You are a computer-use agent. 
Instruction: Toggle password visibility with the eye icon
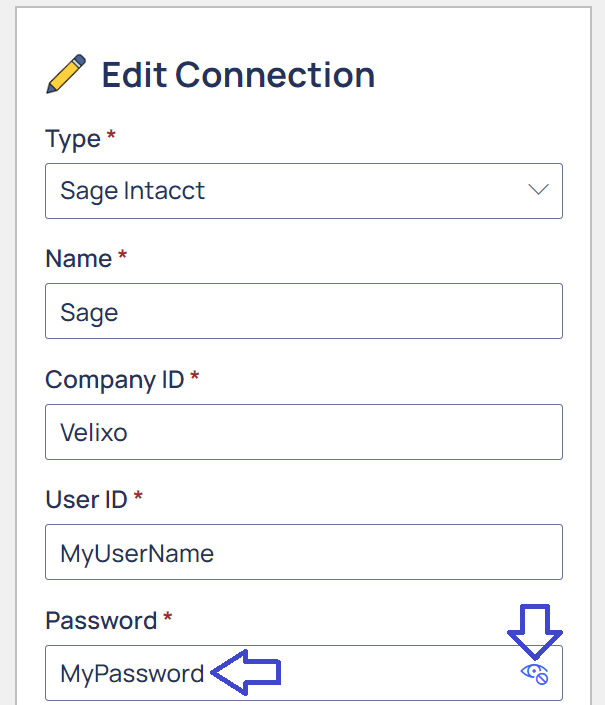pos(534,674)
